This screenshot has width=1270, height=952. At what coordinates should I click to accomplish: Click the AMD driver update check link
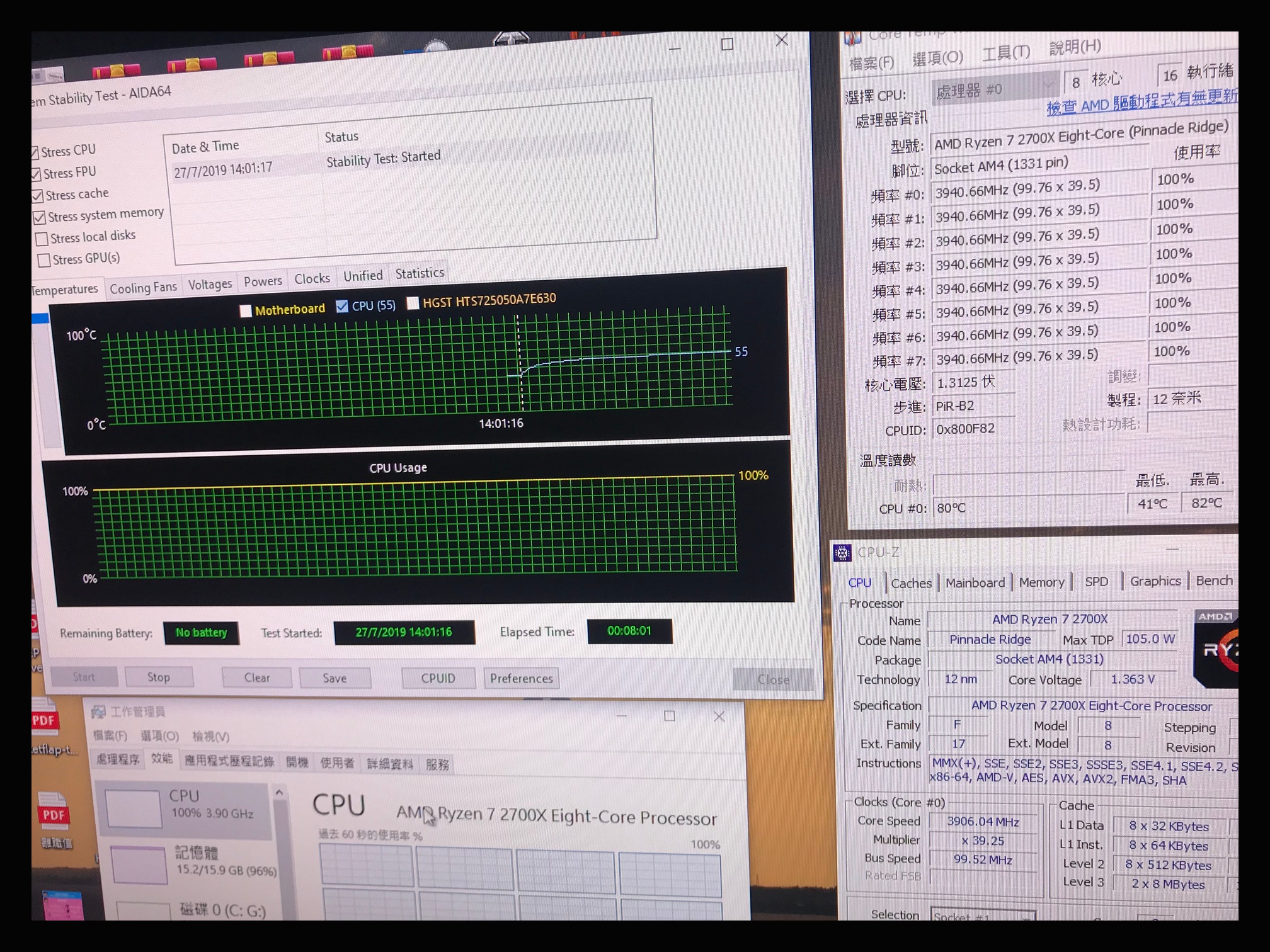point(1141,101)
